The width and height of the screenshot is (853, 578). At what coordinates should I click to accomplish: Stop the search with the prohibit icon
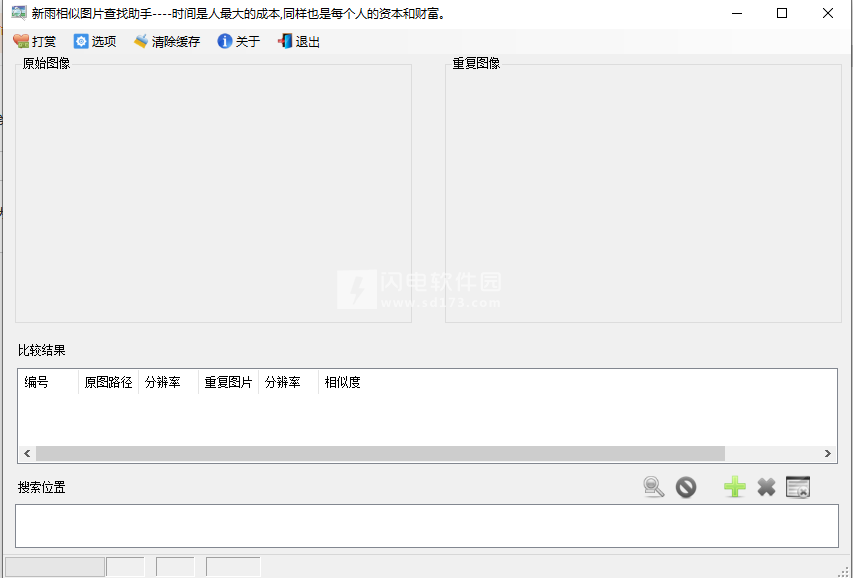tap(686, 487)
